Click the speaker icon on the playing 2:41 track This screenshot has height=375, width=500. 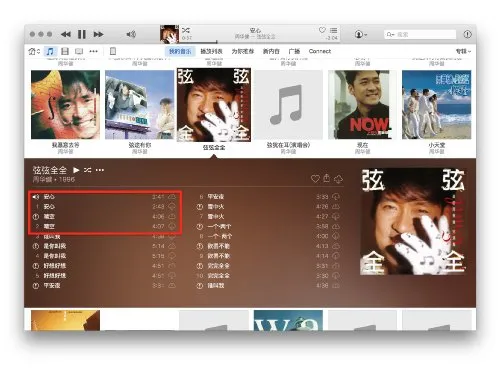[x=36, y=197]
